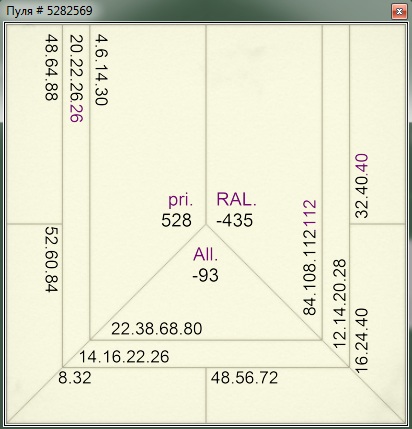Click the 32.40.40 score entry

(362, 186)
